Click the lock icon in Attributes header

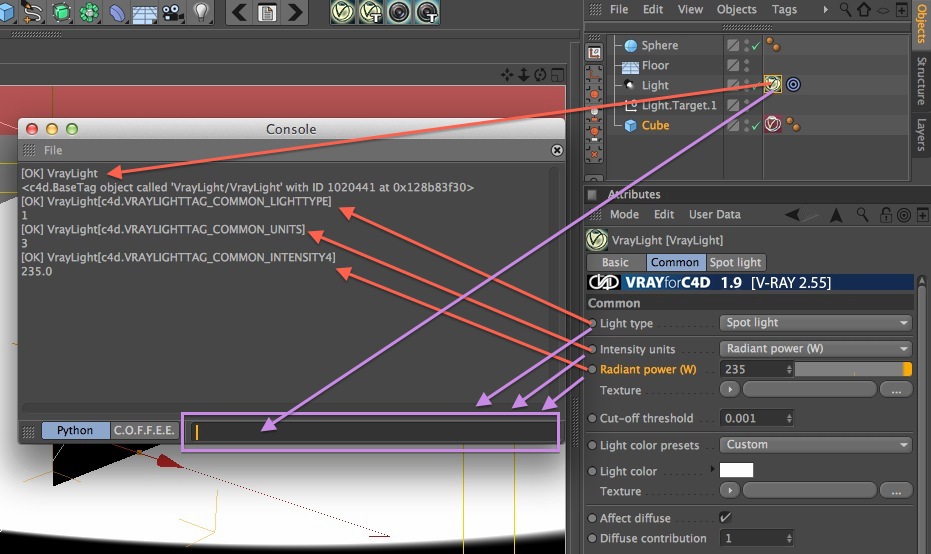coord(885,214)
